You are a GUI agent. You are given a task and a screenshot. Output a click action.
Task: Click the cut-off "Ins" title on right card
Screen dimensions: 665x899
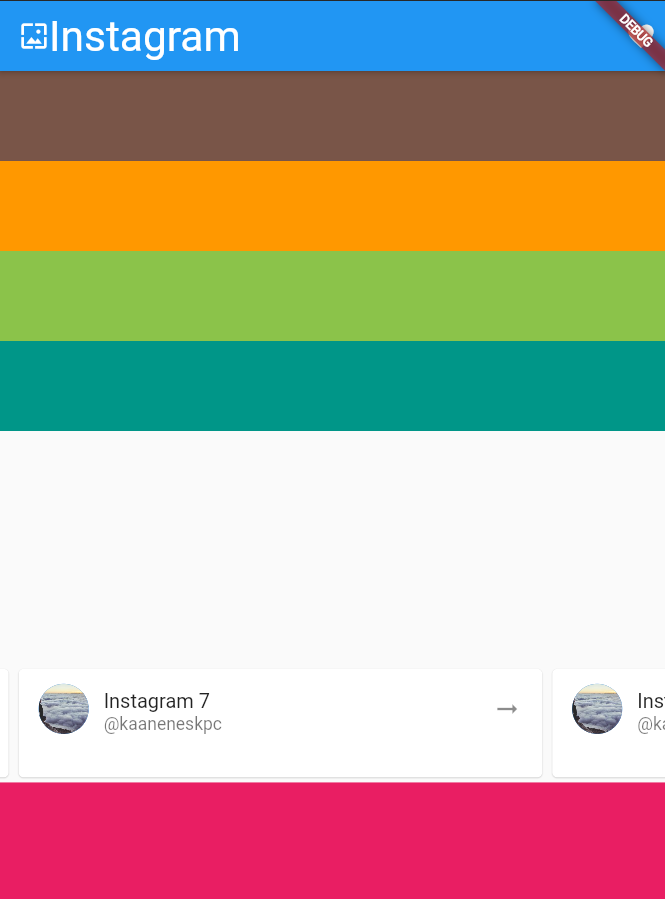pyautogui.click(x=651, y=701)
